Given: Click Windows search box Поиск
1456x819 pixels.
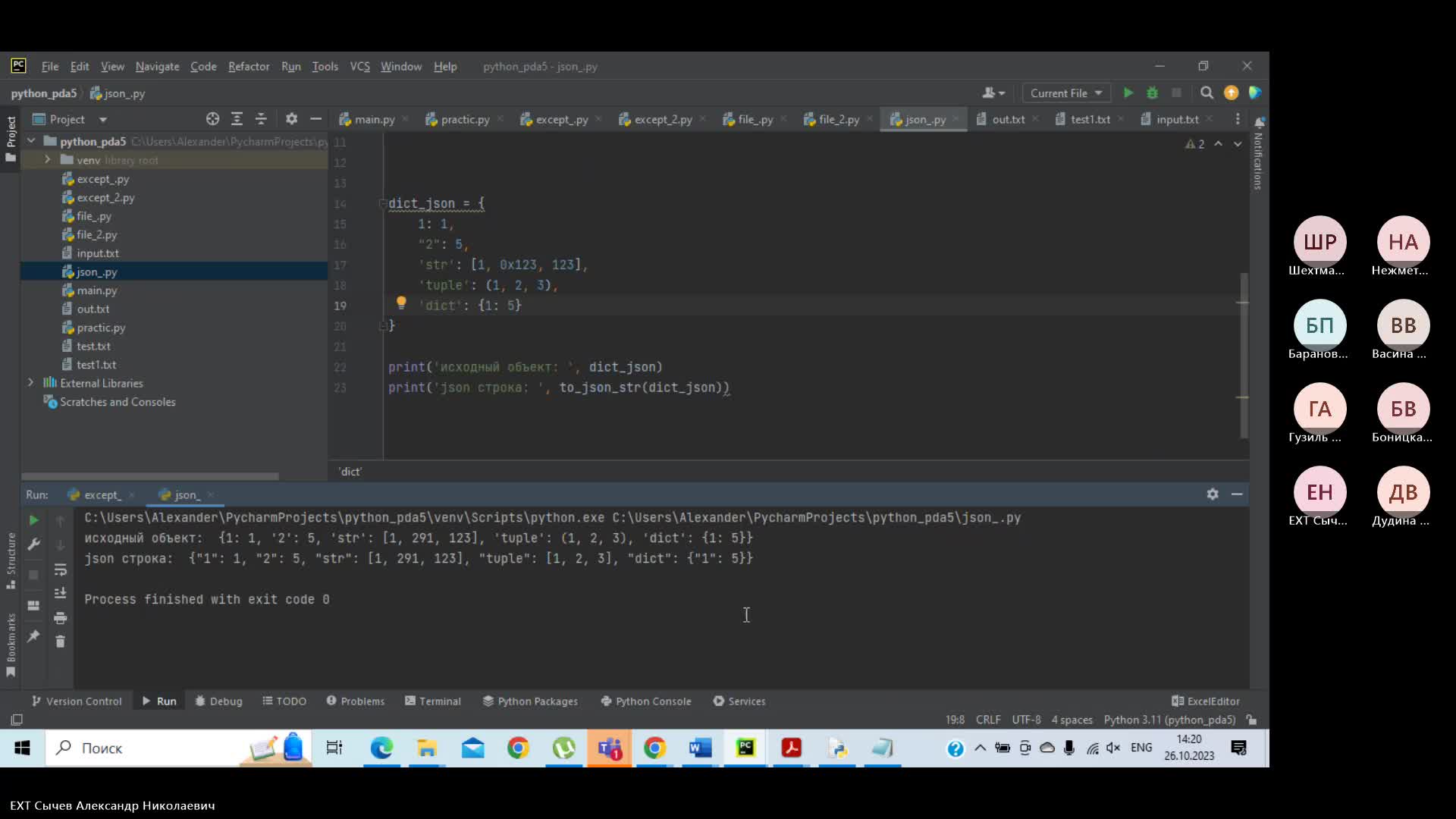Looking at the screenshot, I should point(178,748).
